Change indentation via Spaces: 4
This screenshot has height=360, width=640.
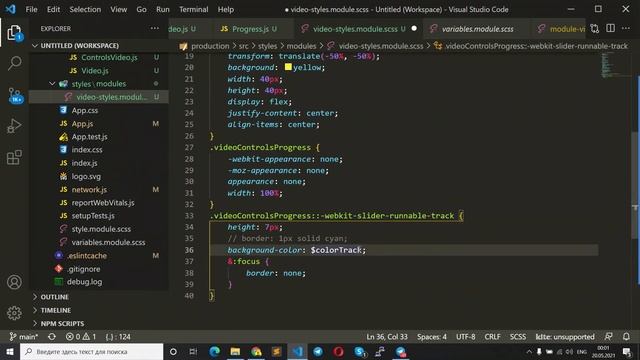(432, 337)
